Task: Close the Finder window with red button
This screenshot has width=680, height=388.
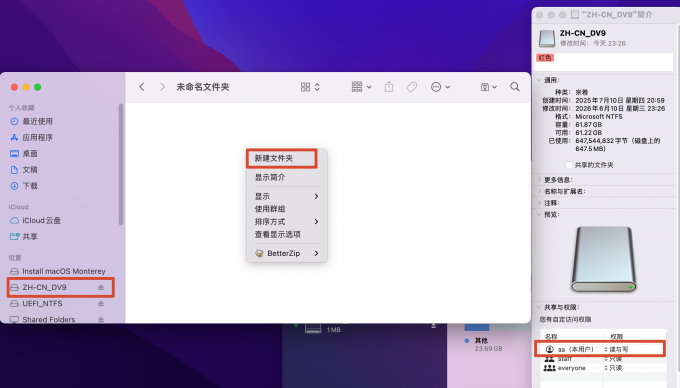Action: pos(14,87)
